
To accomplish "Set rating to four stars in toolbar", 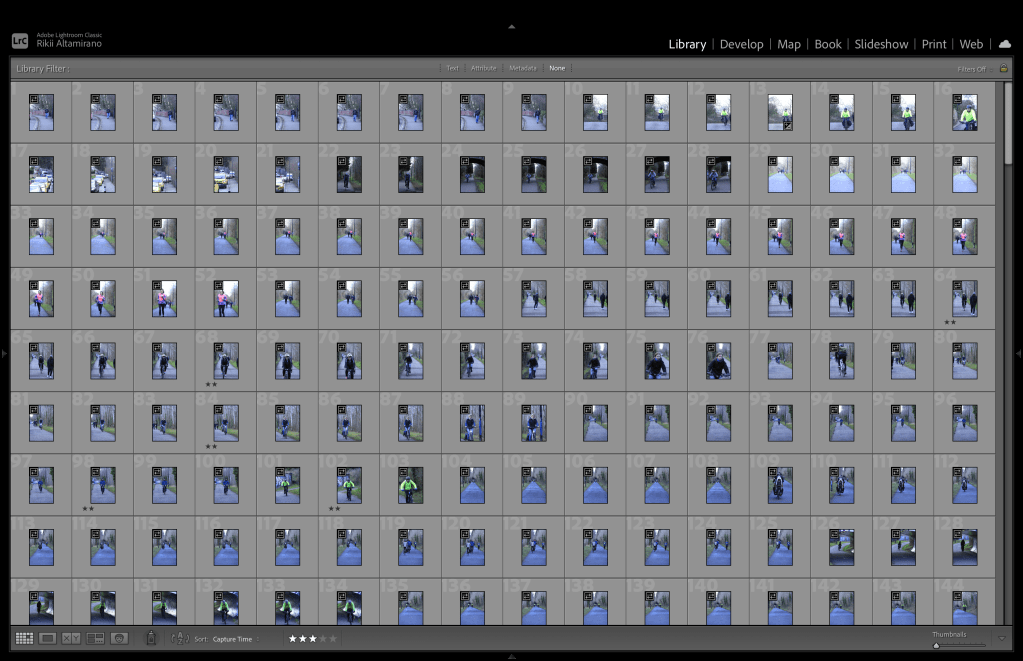I will point(322,638).
